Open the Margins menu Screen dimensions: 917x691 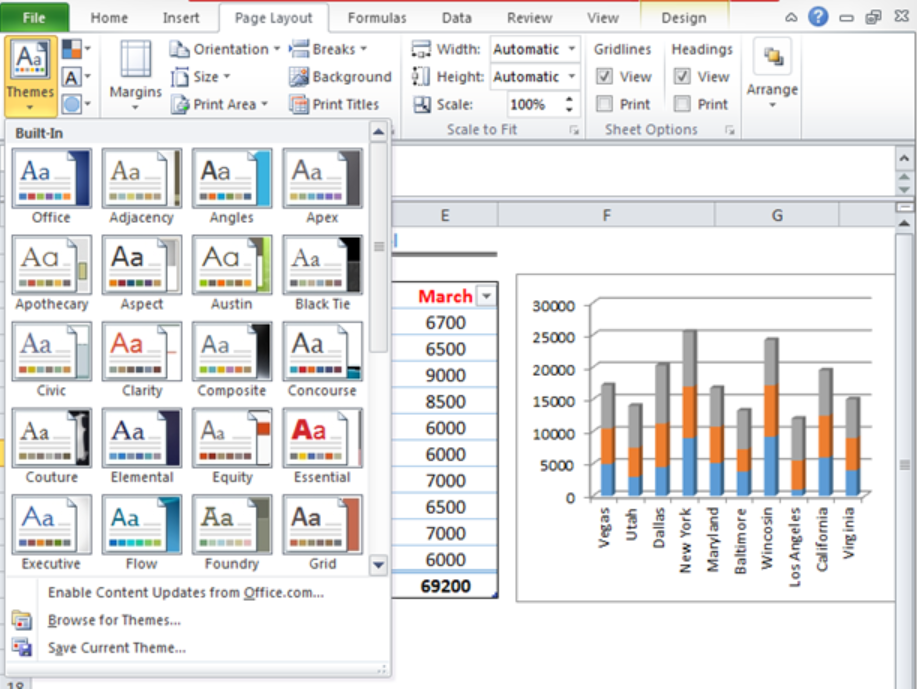coord(136,76)
